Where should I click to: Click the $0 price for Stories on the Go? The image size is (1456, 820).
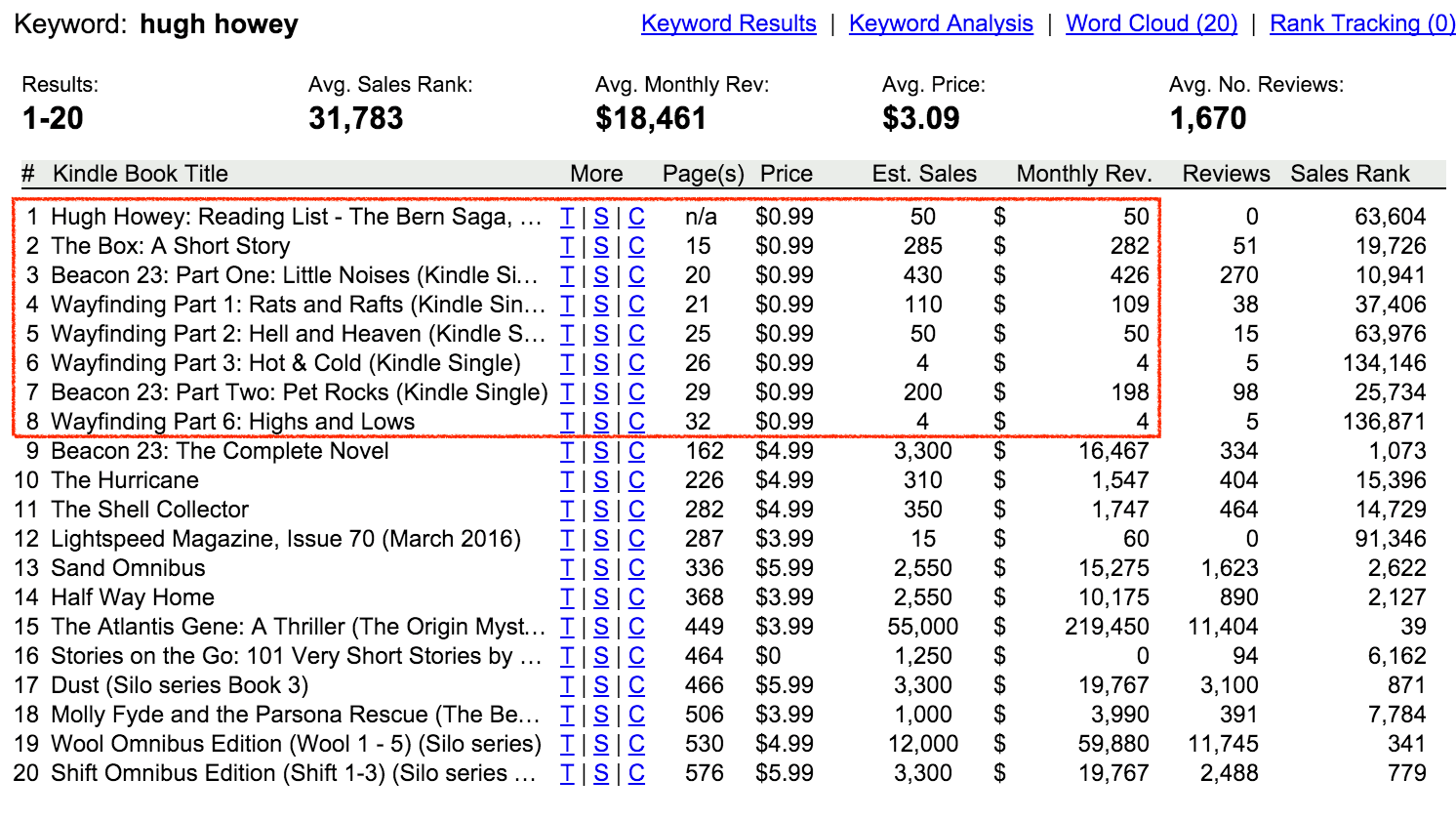tap(769, 656)
